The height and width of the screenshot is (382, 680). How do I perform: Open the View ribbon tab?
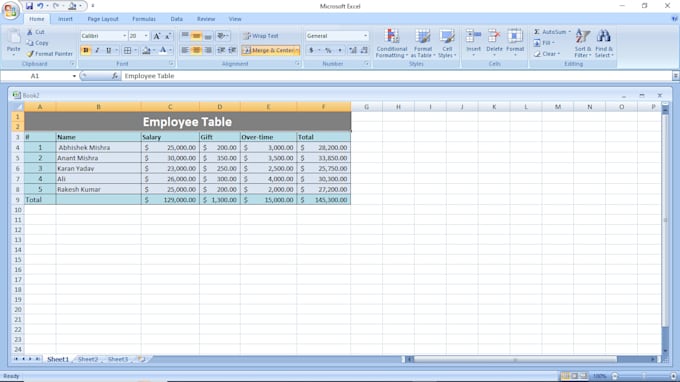pos(235,19)
